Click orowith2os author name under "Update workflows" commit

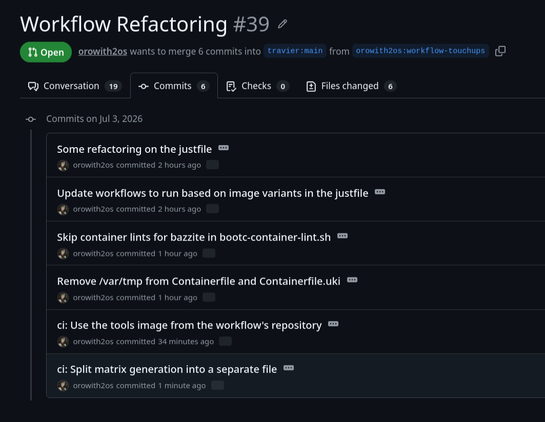pyautogui.click(x=93, y=209)
